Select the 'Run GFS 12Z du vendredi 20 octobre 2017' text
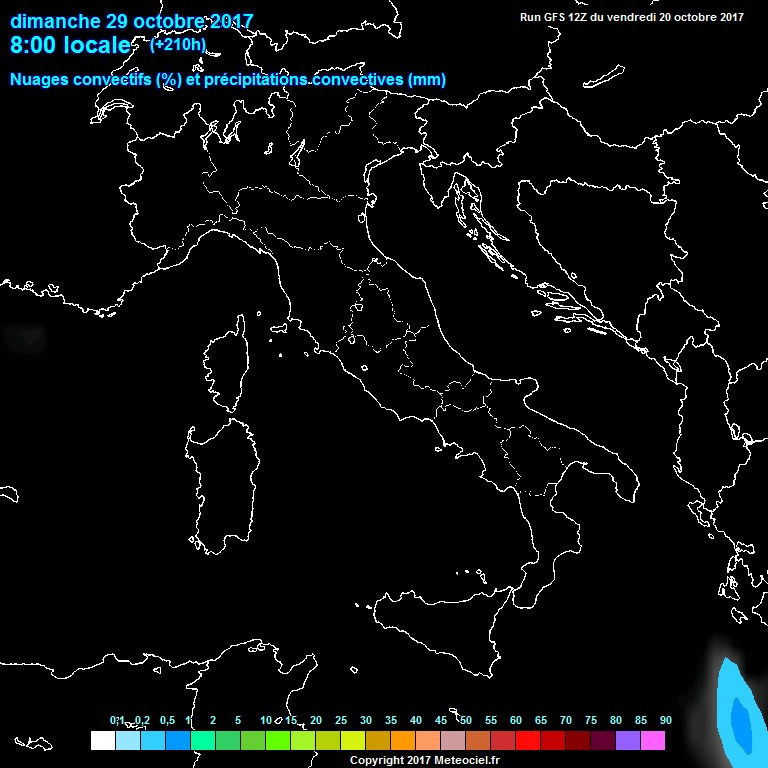The image size is (768, 768). tap(631, 17)
